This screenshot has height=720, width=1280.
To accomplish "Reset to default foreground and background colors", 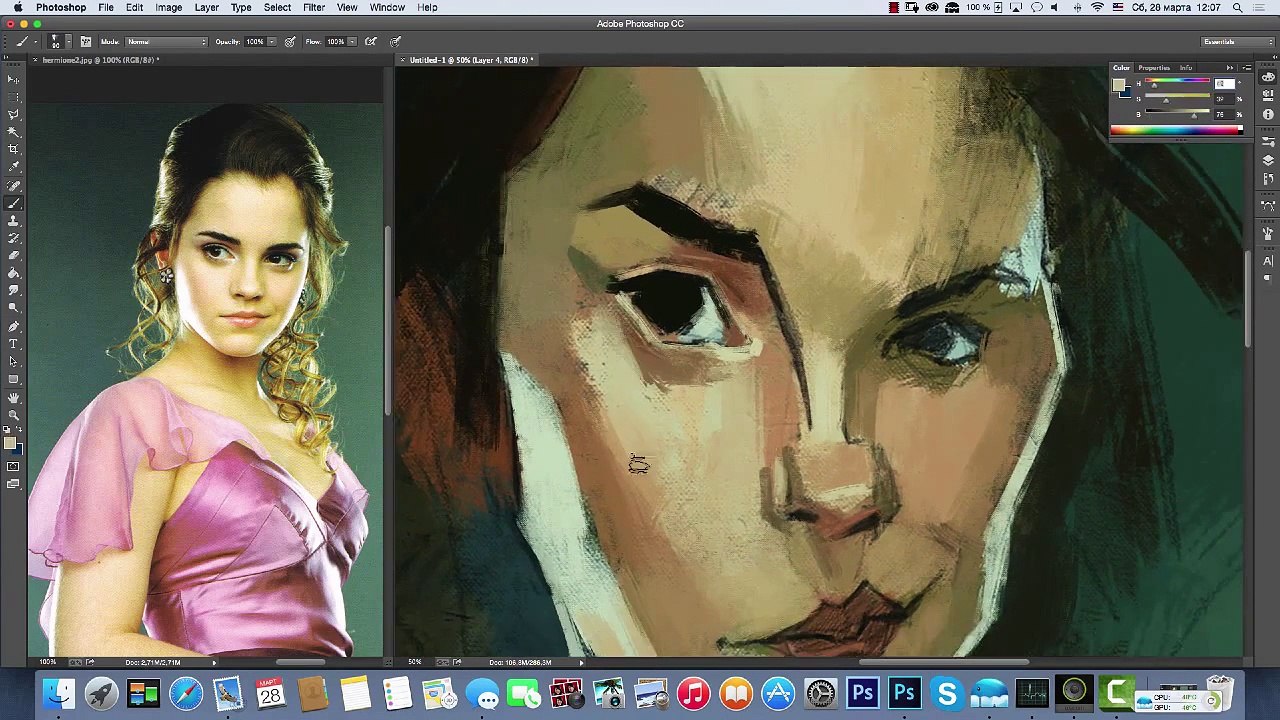I will 7,430.
